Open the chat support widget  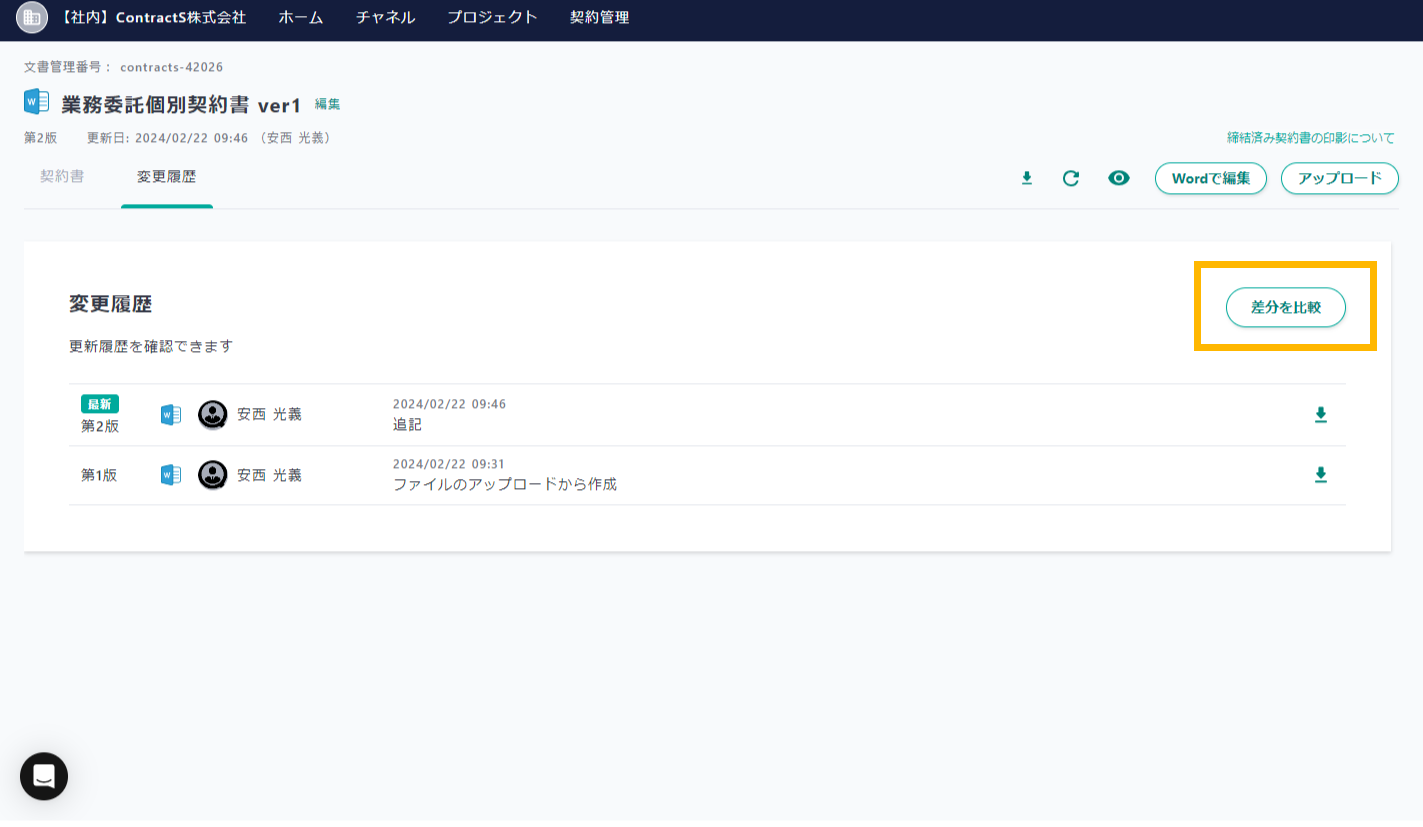click(44, 776)
